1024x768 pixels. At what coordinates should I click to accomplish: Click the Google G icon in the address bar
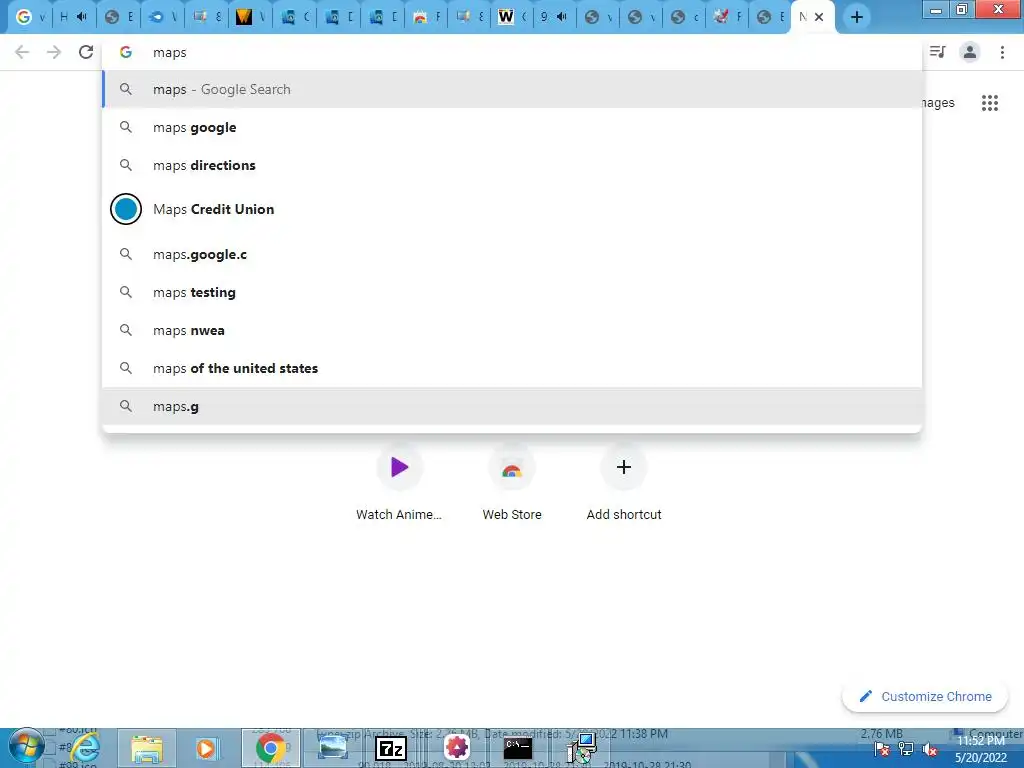click(x=126, y=52)
